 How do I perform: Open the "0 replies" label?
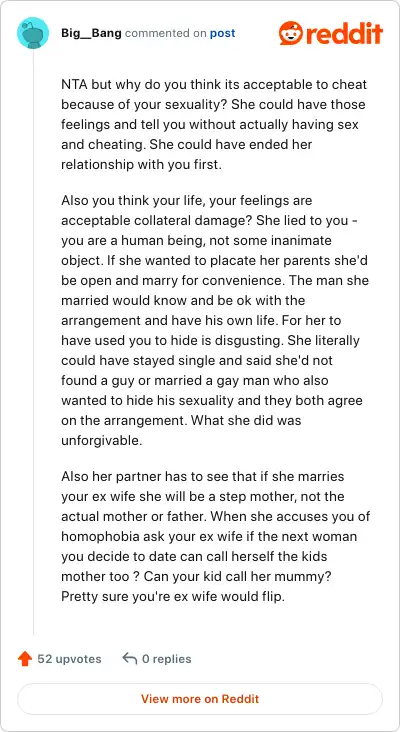(167, 659)
